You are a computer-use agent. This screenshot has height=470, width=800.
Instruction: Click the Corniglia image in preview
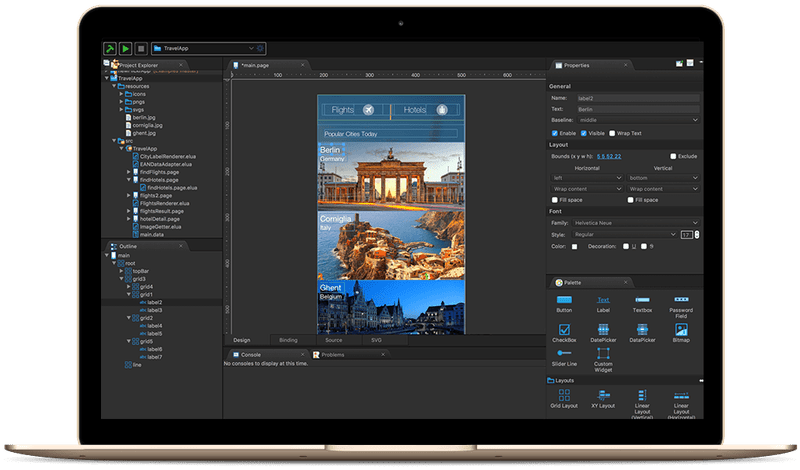pyautogui.click(x=391, y=245)
